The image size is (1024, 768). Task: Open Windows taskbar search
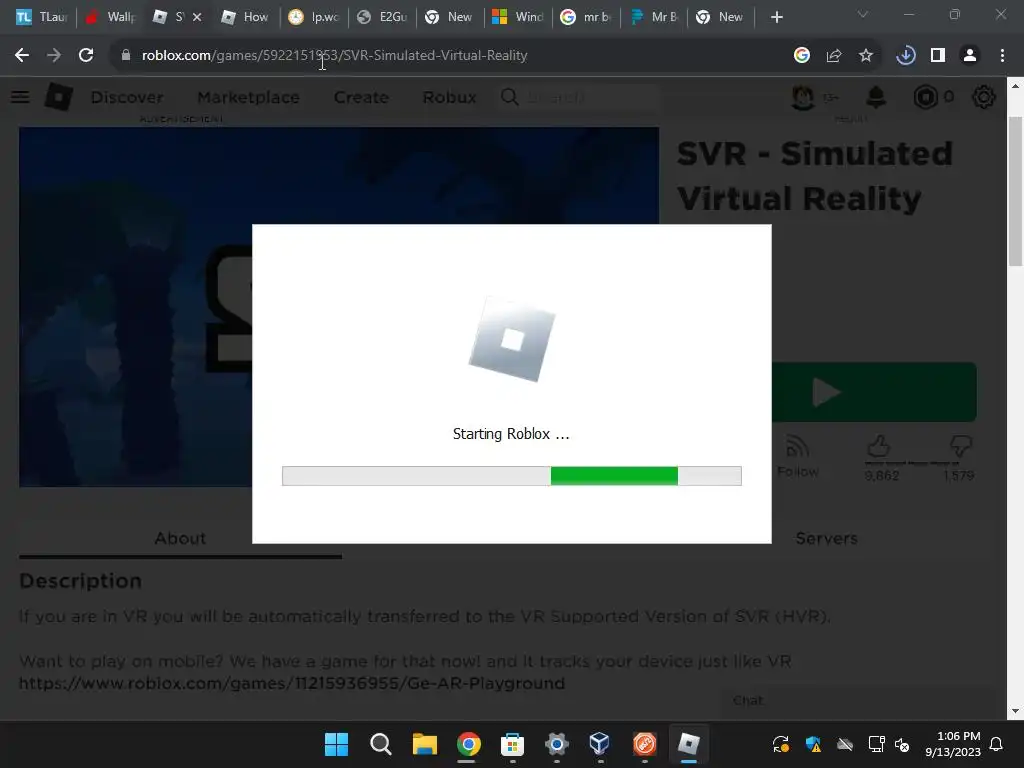tap(380, 744)
